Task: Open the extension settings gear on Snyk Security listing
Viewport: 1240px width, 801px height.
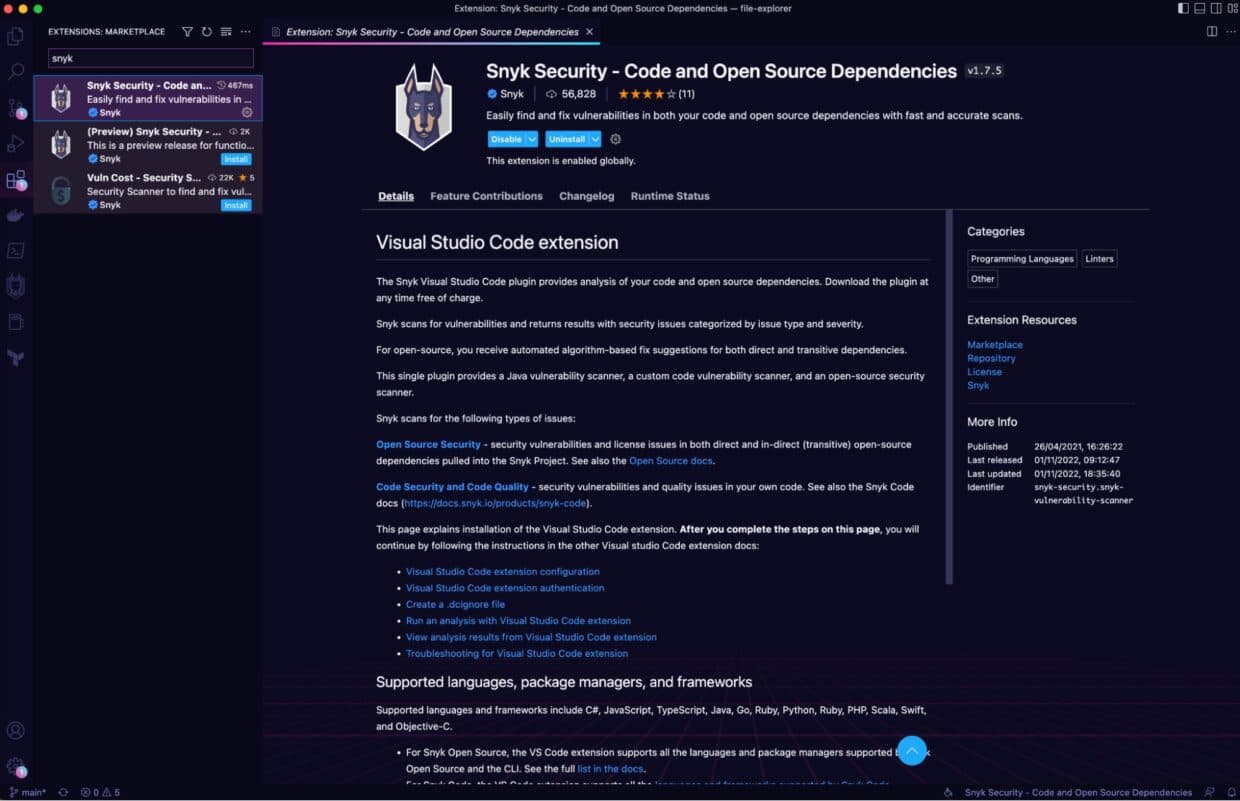Action: click(245, 113)
